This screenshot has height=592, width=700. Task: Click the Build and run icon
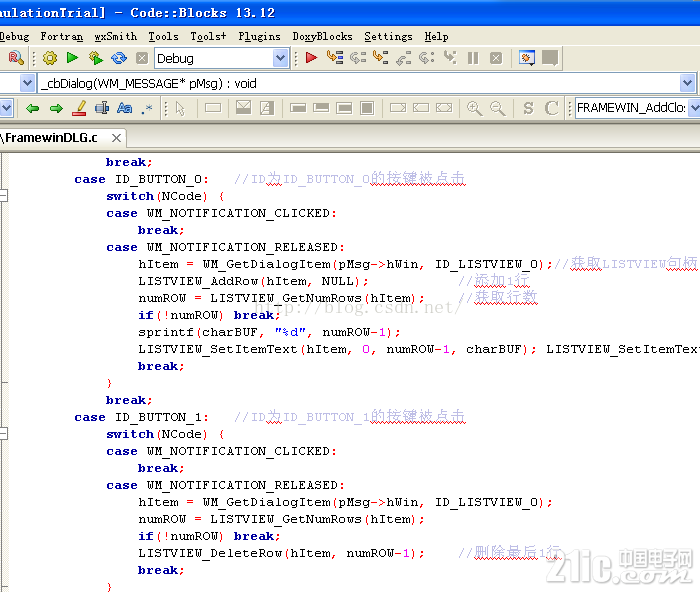point(96,58)
